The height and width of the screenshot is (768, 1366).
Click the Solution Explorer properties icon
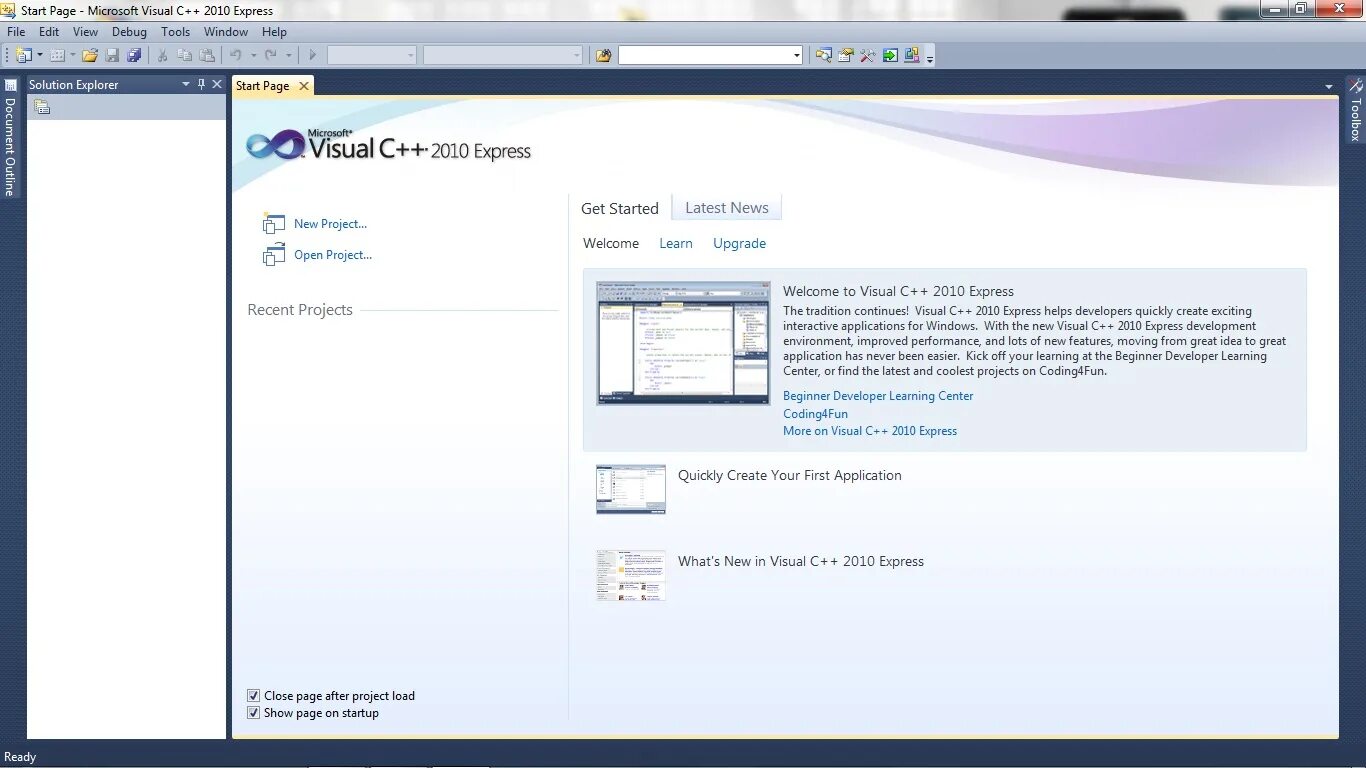coord(42,107)
